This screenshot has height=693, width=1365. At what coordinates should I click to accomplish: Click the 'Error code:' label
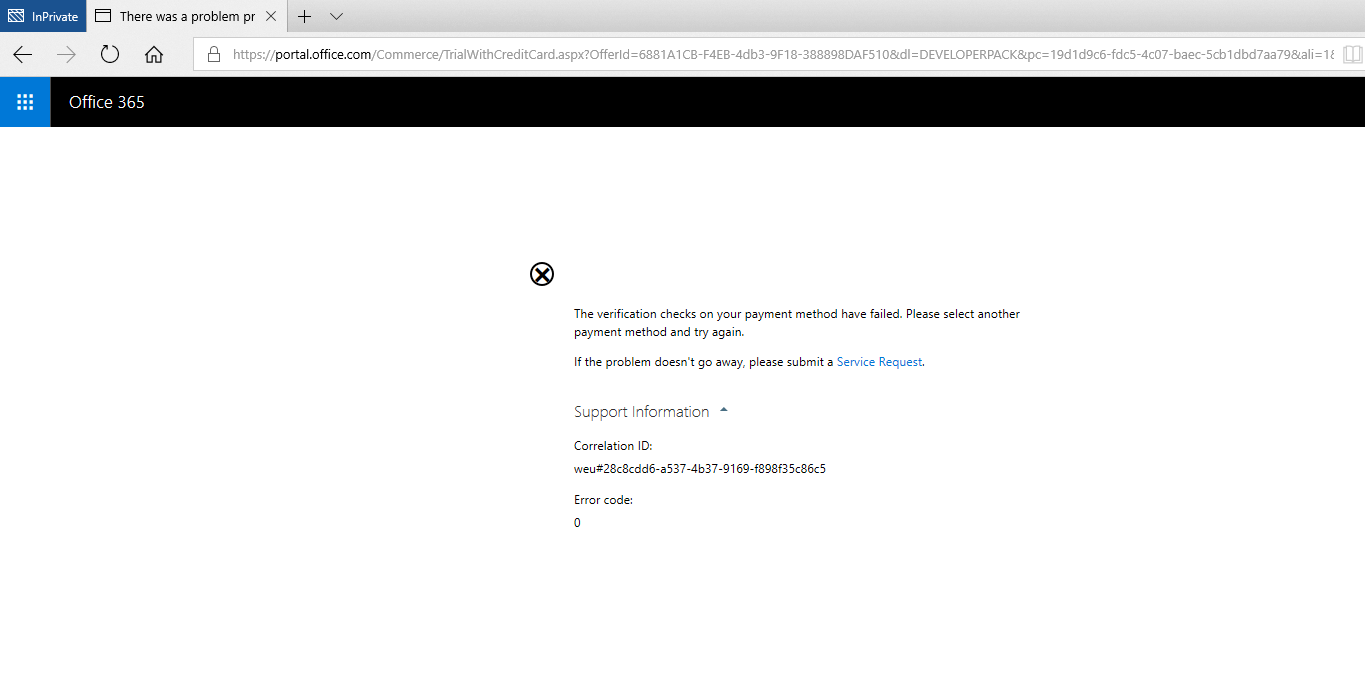click(x=603, y=500)
